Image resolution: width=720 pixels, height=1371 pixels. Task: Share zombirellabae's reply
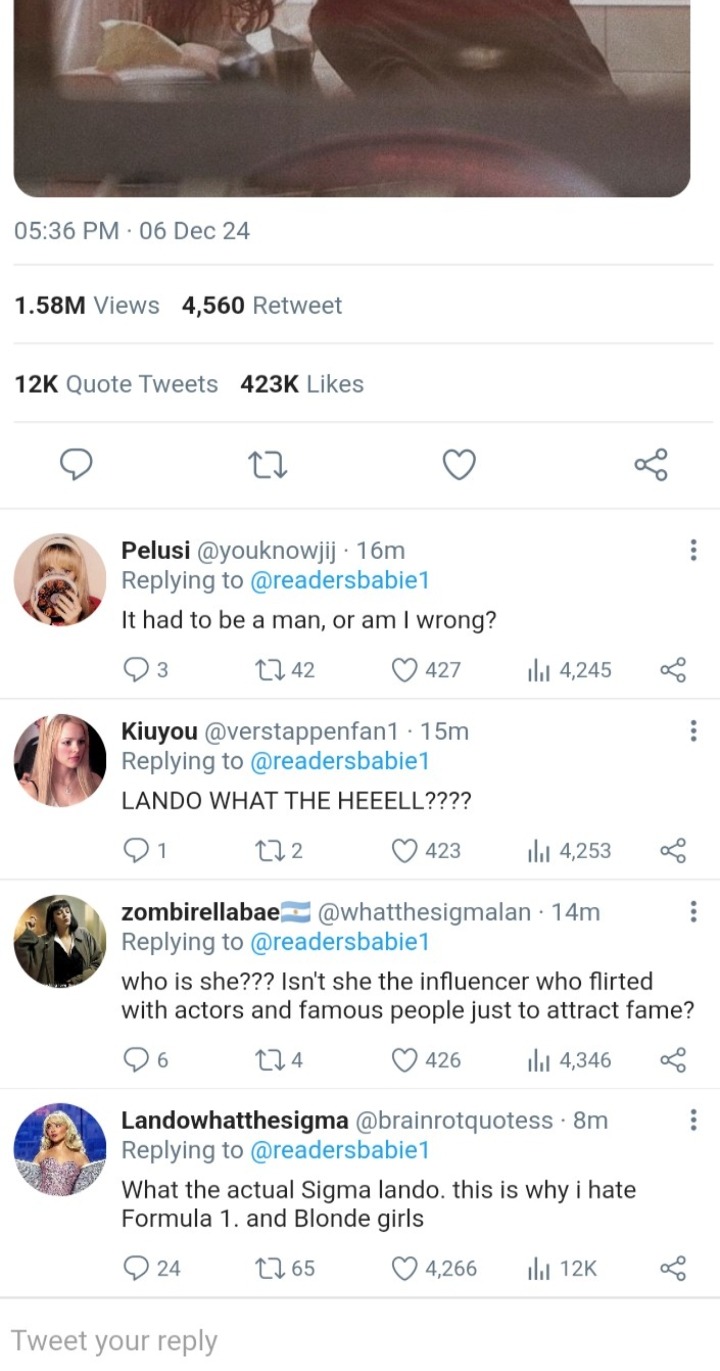tap(673, 1060)
